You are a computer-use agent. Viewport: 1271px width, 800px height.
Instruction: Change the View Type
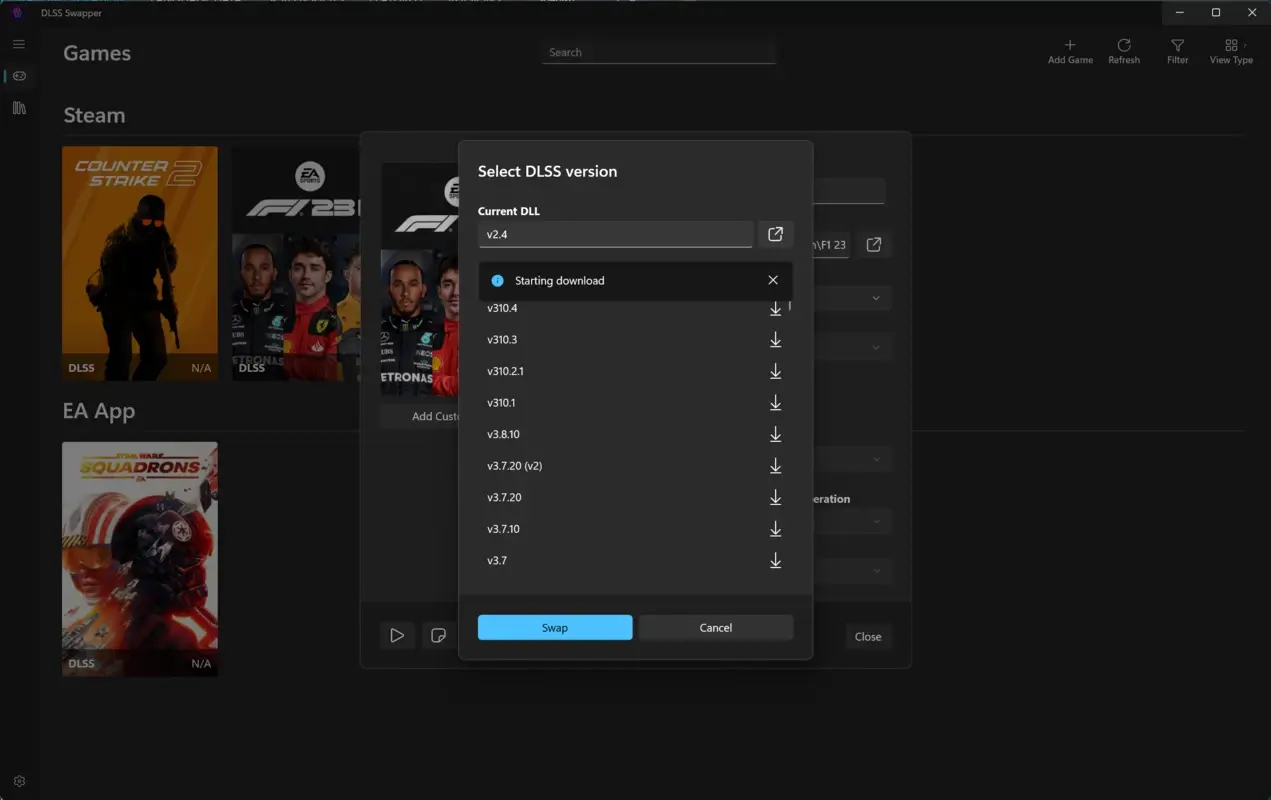click(1230, 50)
